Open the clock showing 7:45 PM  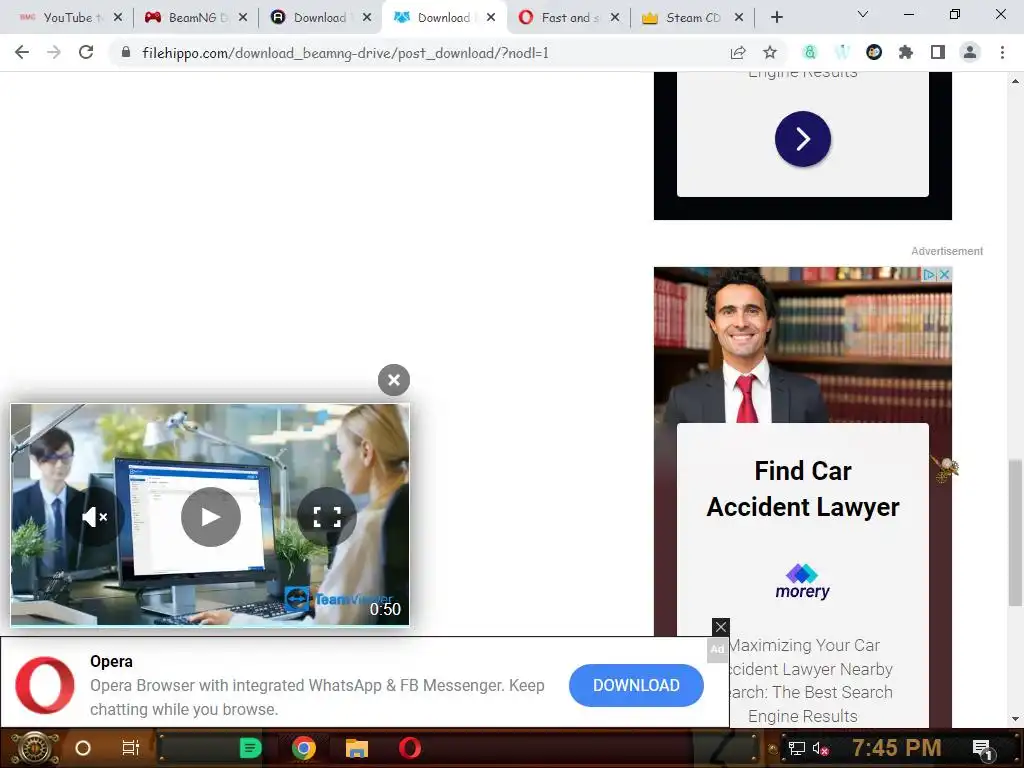point(896,747)
